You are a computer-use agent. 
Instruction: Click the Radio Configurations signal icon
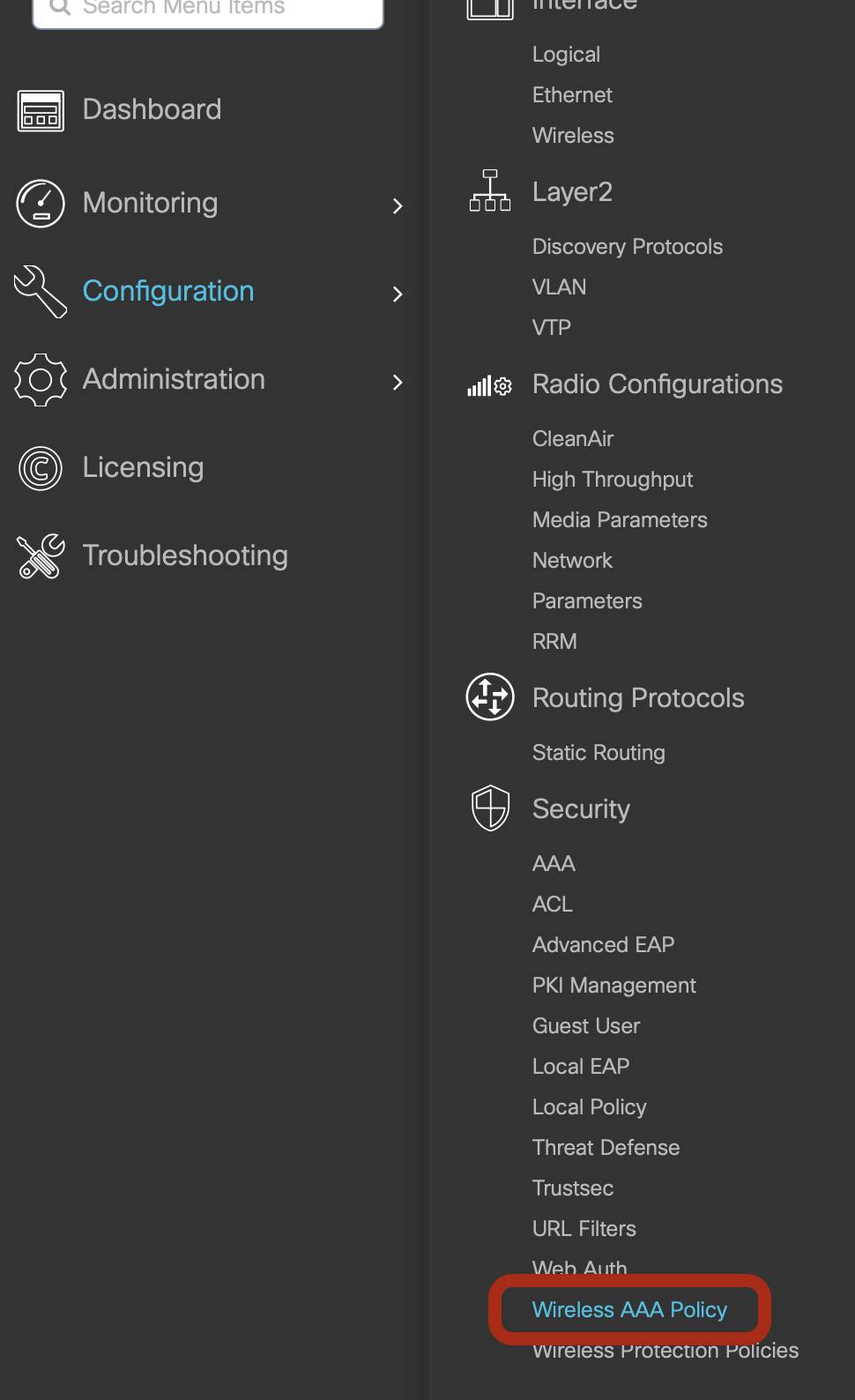pos(490,385)
